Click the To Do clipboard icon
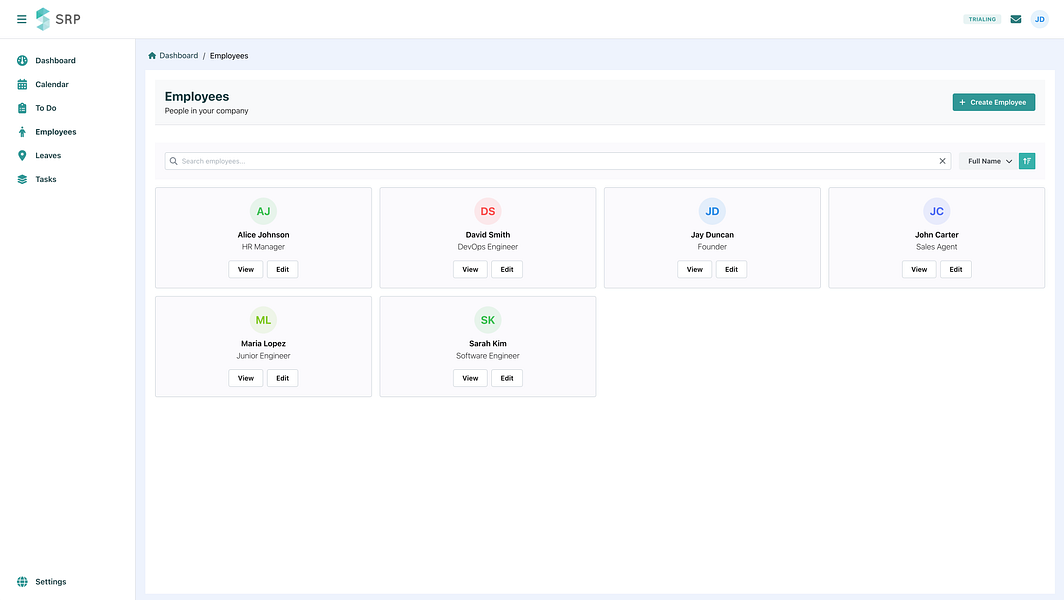The height and width of the screenshot is (600, 1064). (22, 108)
